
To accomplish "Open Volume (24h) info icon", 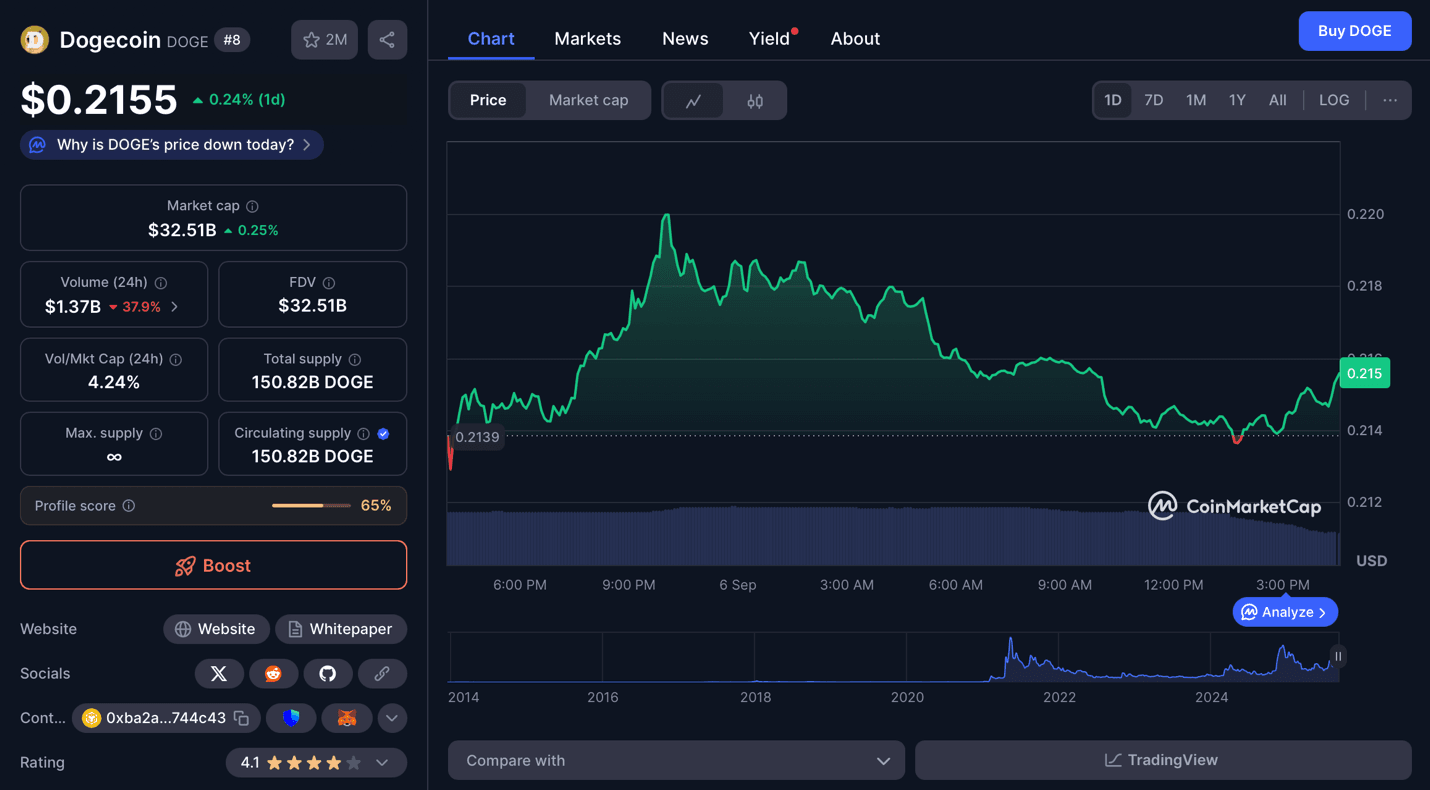I will point(161,283).
